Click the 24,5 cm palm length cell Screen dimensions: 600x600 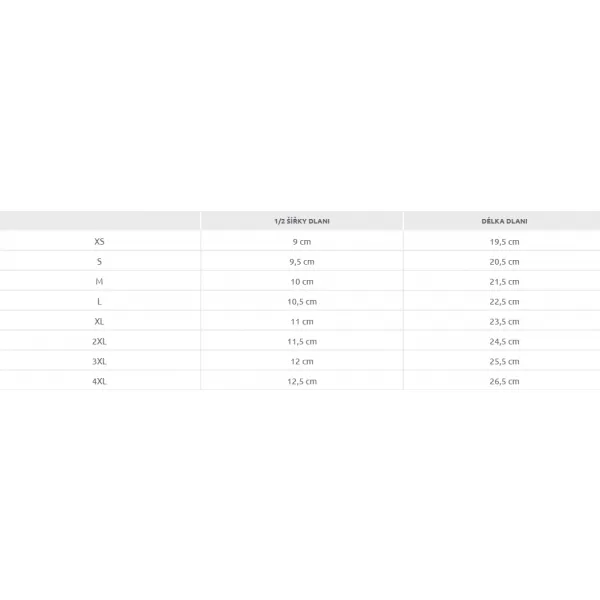click(504, 341)
